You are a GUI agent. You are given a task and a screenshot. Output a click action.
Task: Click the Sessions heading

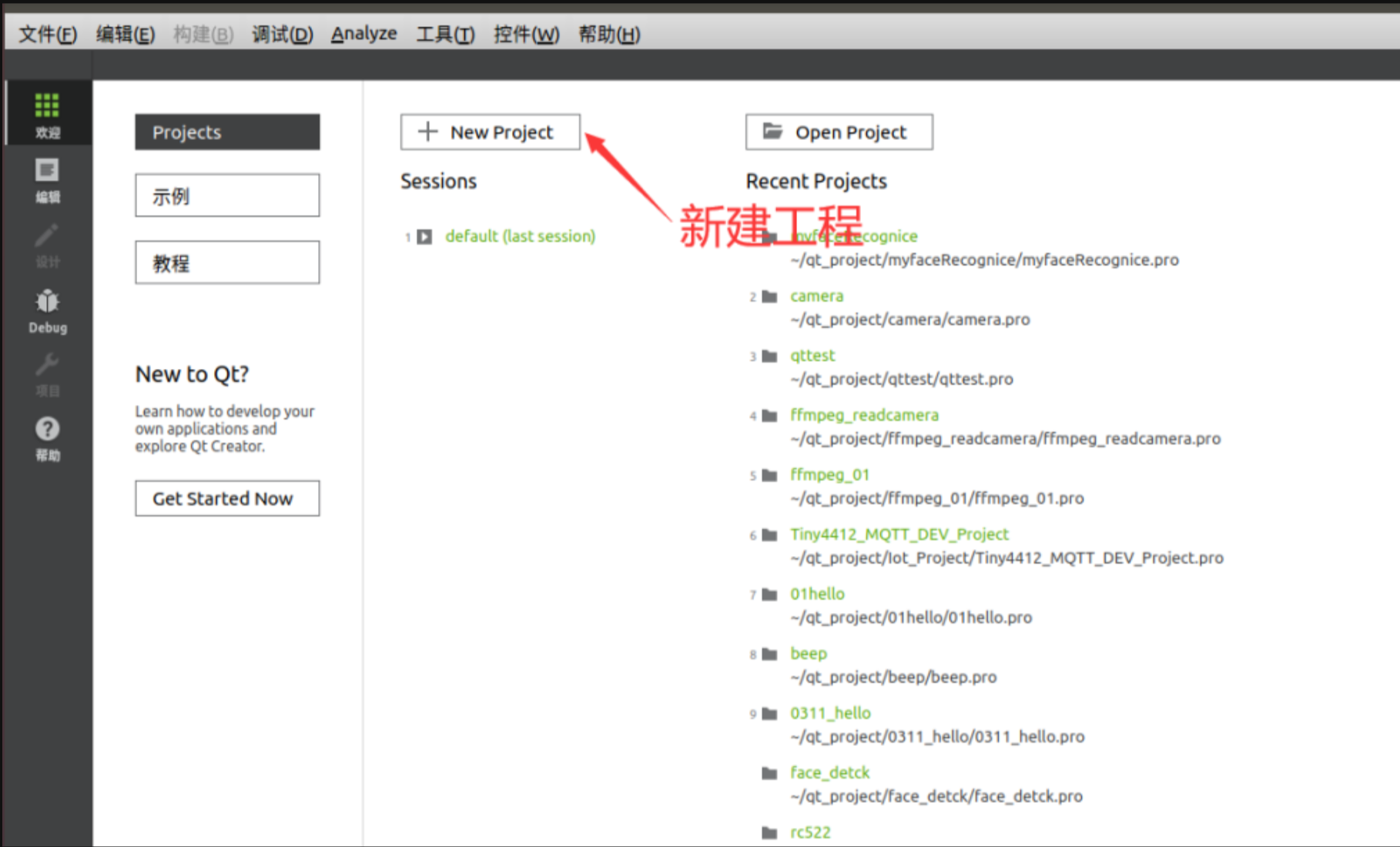pos(438,181)
